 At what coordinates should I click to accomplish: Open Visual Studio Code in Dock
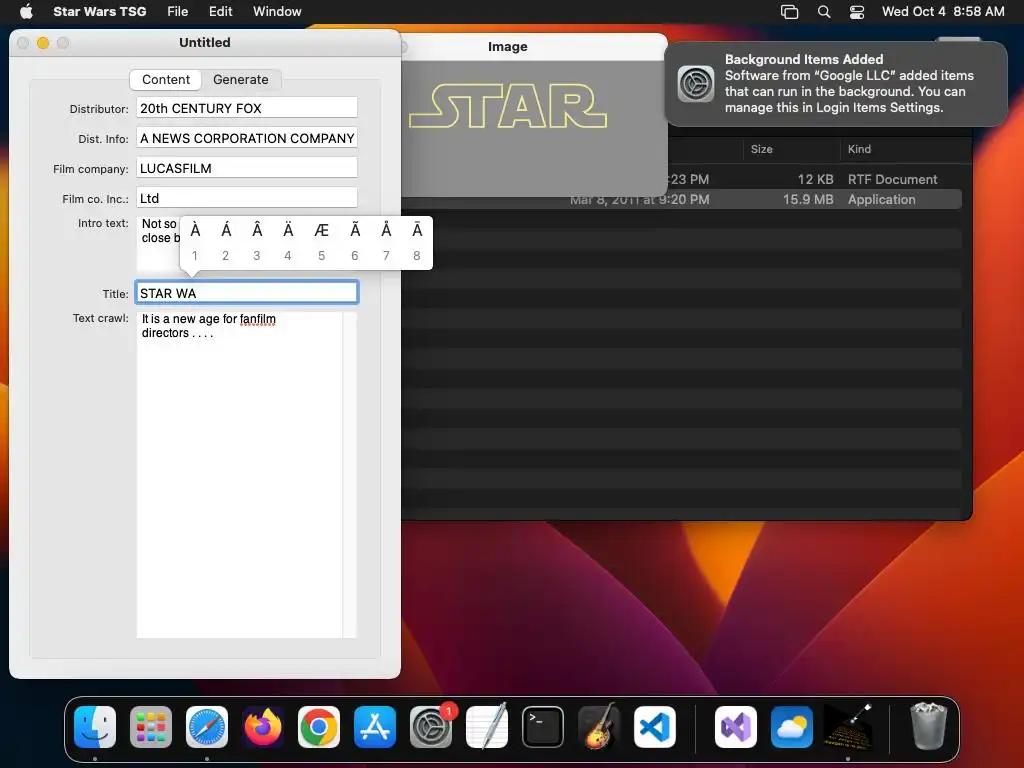coord(654,727)
